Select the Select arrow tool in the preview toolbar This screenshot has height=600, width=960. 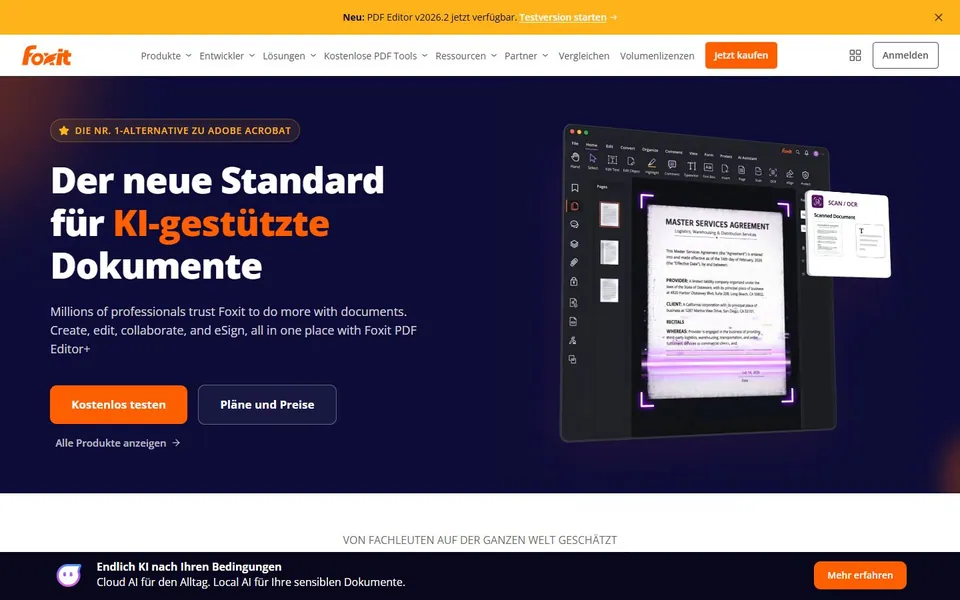[593, 162]
